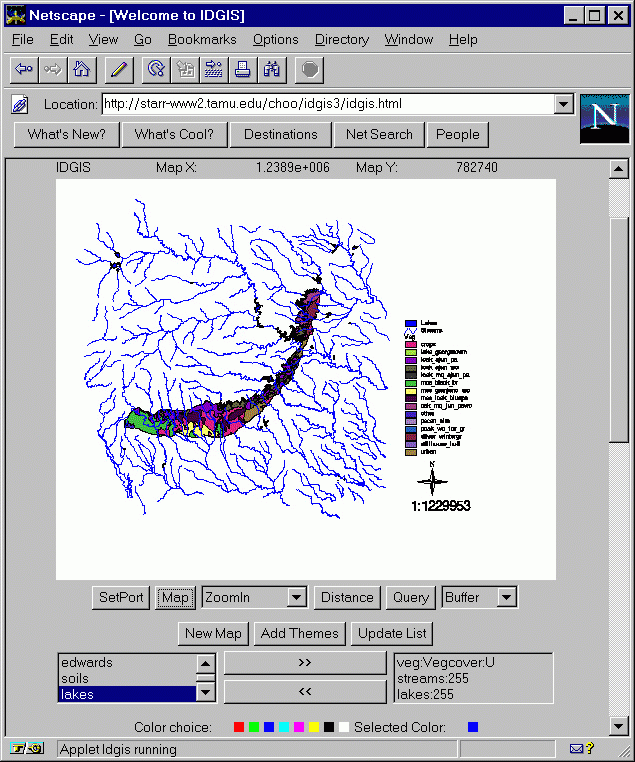Screen dimensions: 635x762
Task: Click the Forward arrow toolbar icon
Action: 52,70
